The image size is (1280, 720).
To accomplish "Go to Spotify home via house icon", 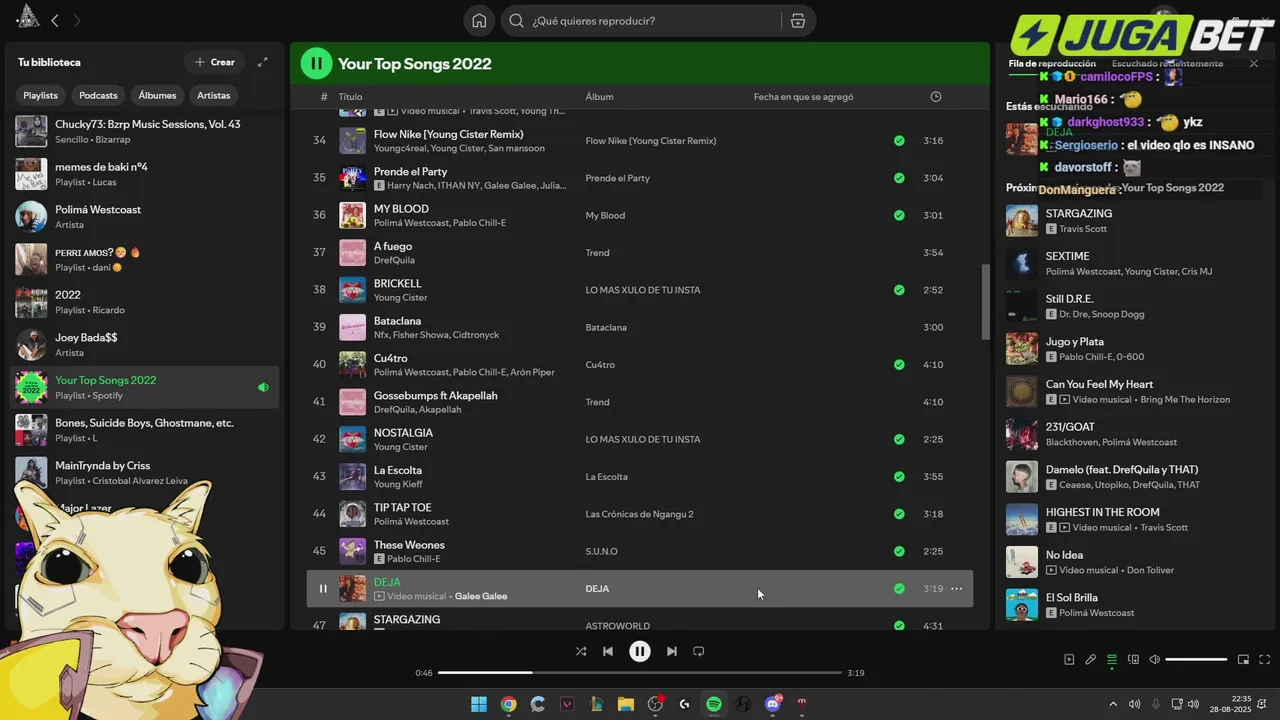I will click(479, 21).
